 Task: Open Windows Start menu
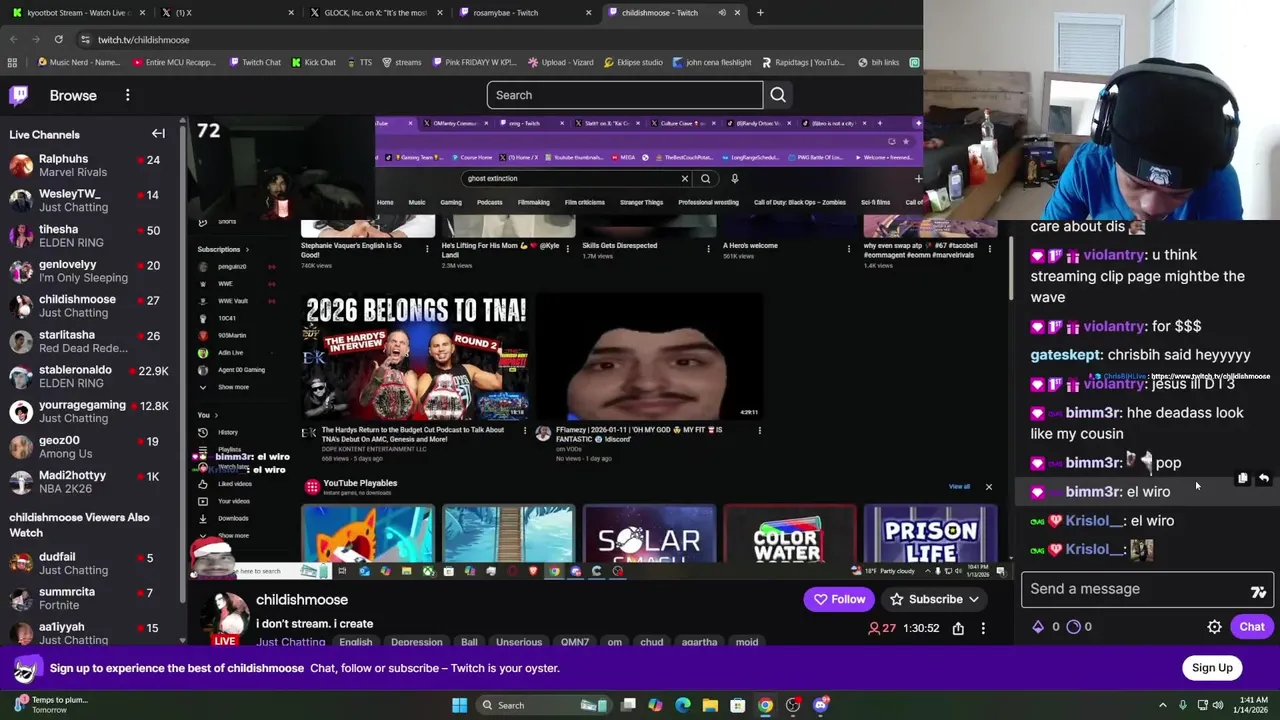click(x=459, y=705)
